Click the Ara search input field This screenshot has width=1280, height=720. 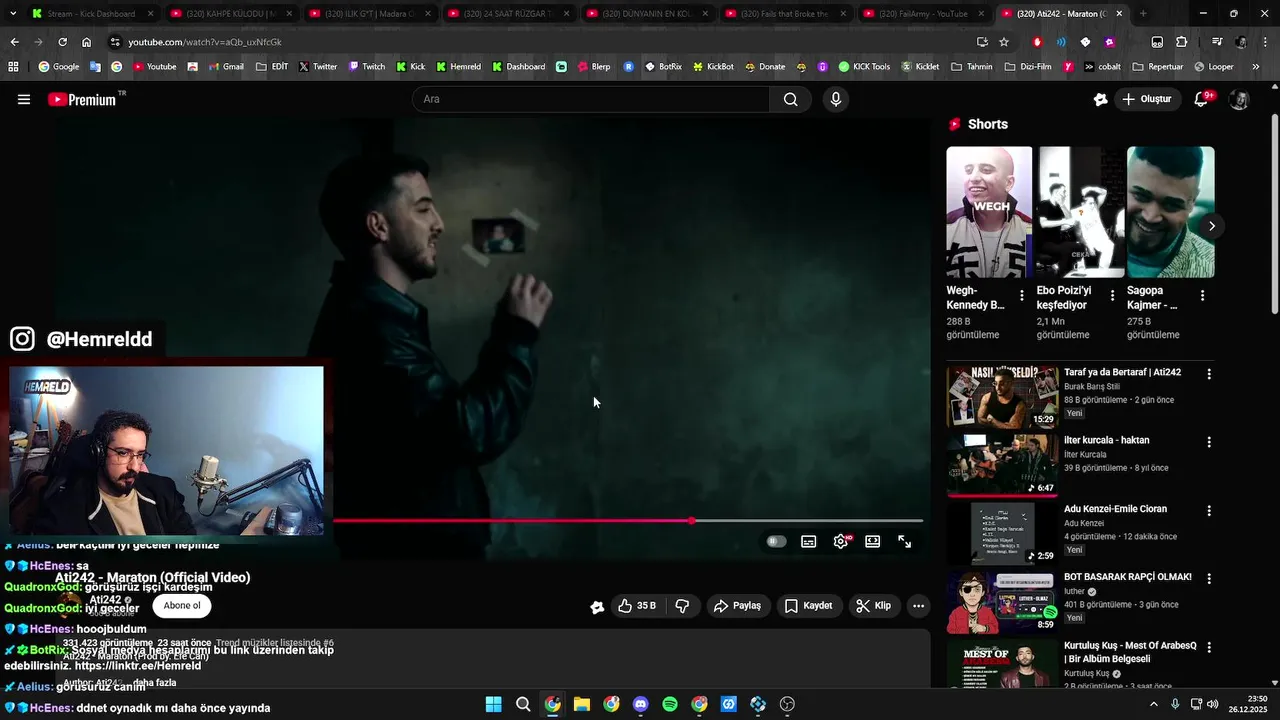[590, 99]
